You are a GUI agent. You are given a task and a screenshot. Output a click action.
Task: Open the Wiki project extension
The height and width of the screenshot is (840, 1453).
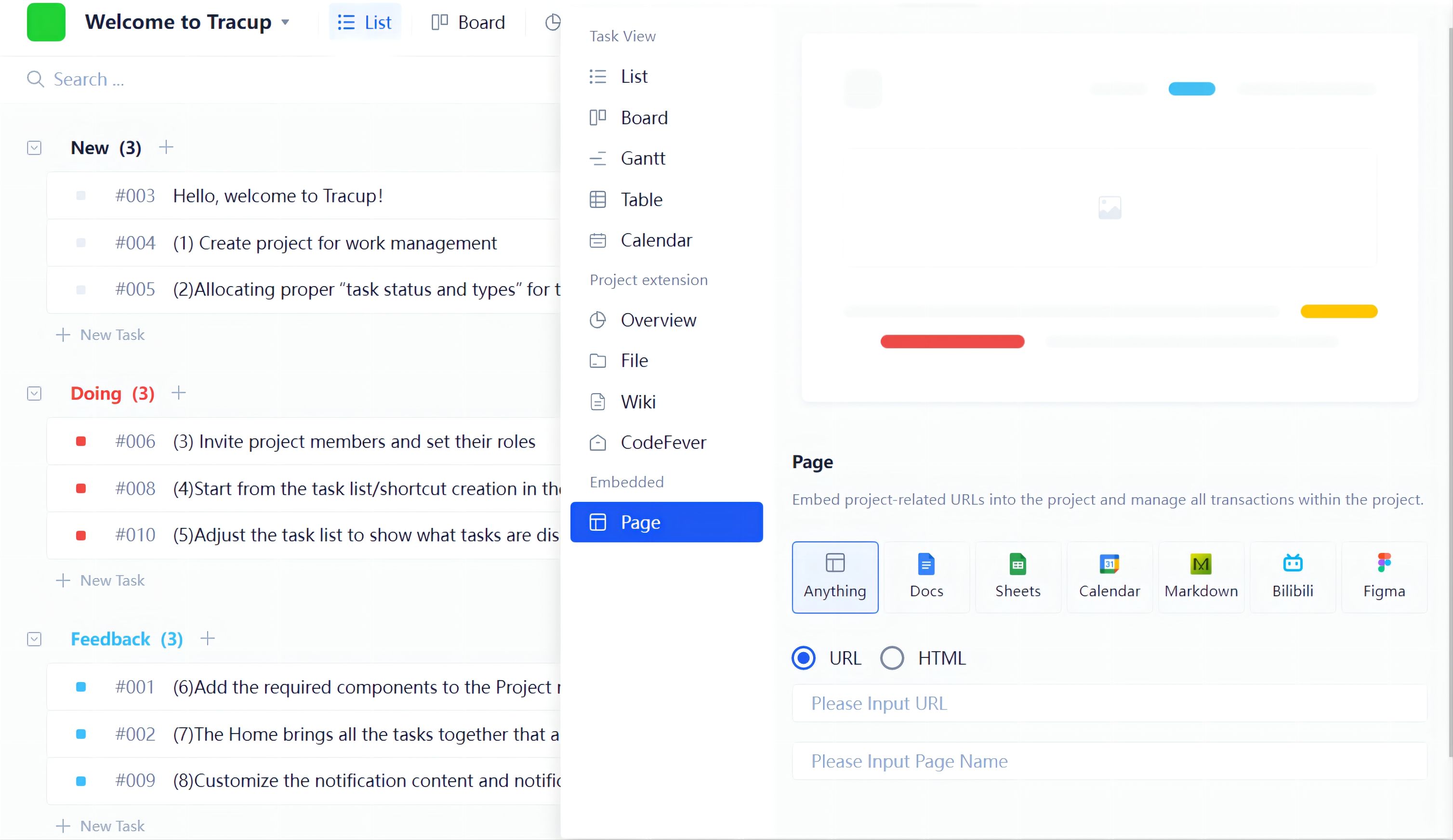[638, 401]
